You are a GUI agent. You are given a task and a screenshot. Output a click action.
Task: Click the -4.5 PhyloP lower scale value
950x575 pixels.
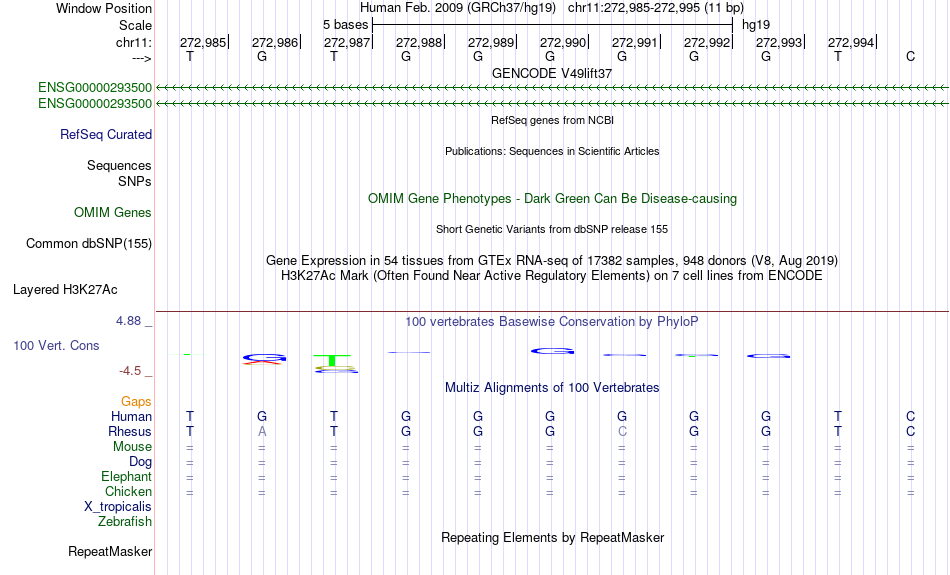pos(130,371)
